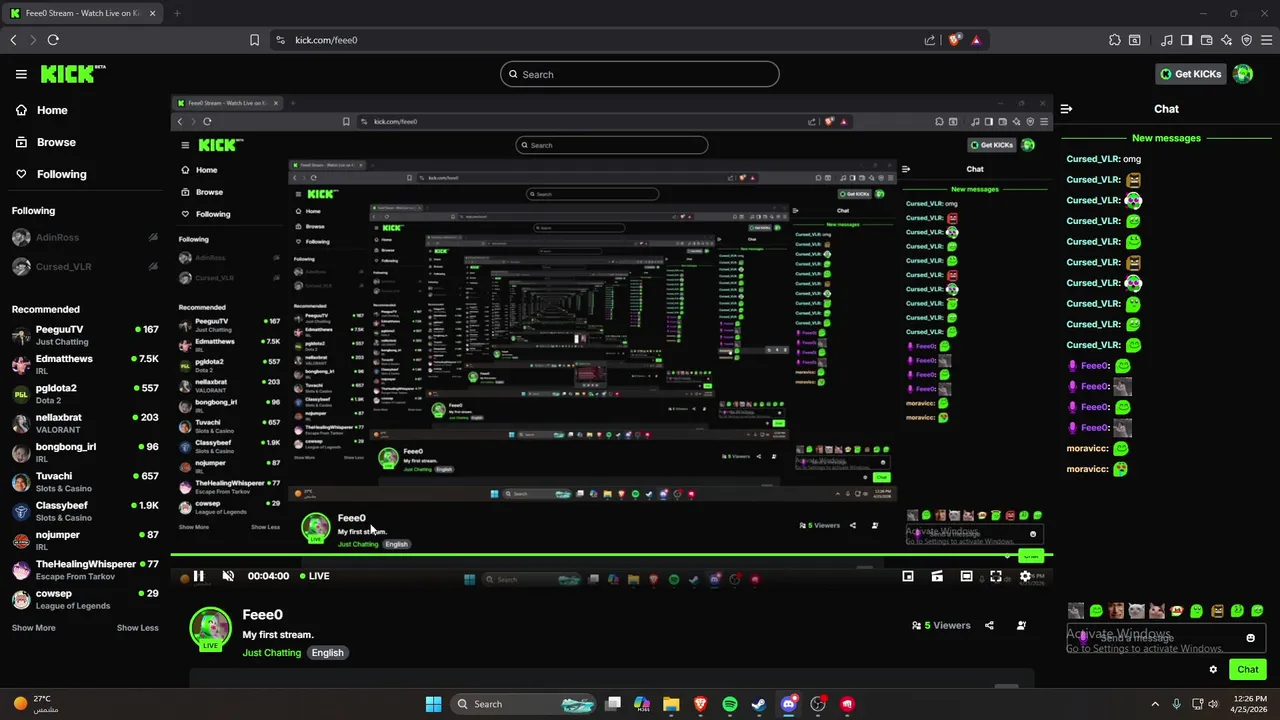This screenshot has width=1280, height=720.
Task: Open Cursed_VLR followed channel in sidebar
Action: point(85,267)
